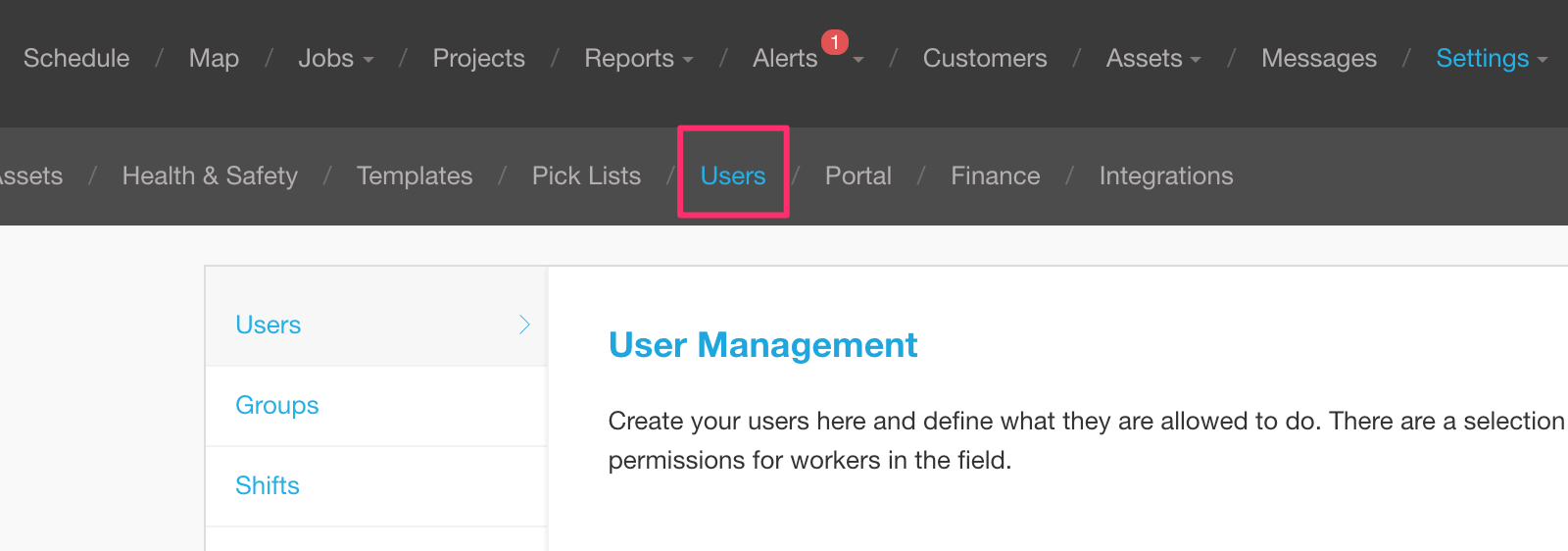The height and width of the screenshot is (551, 1568).
Task: Go to the Schedule page
Action: tap(76, 59)
